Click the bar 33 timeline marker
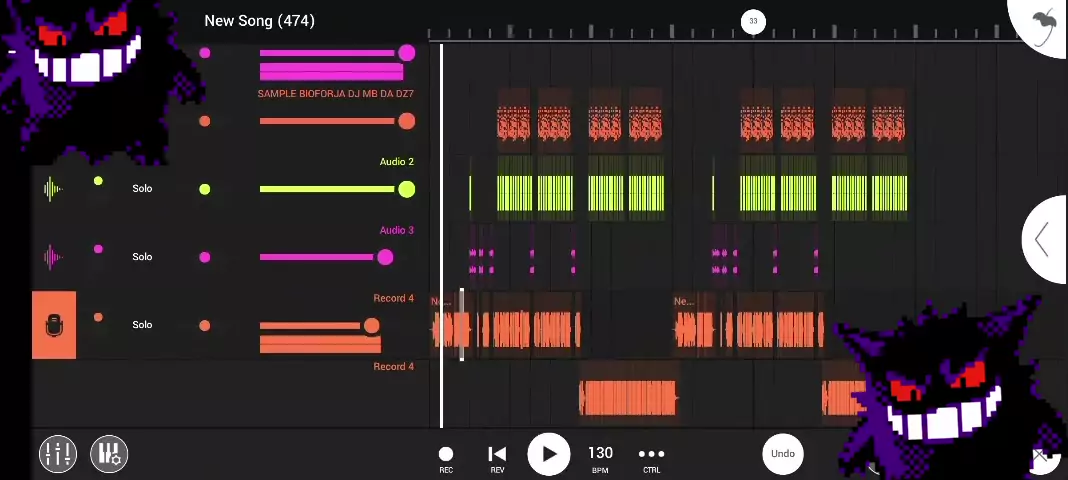 pyautogui.click(x=753, y=21)
